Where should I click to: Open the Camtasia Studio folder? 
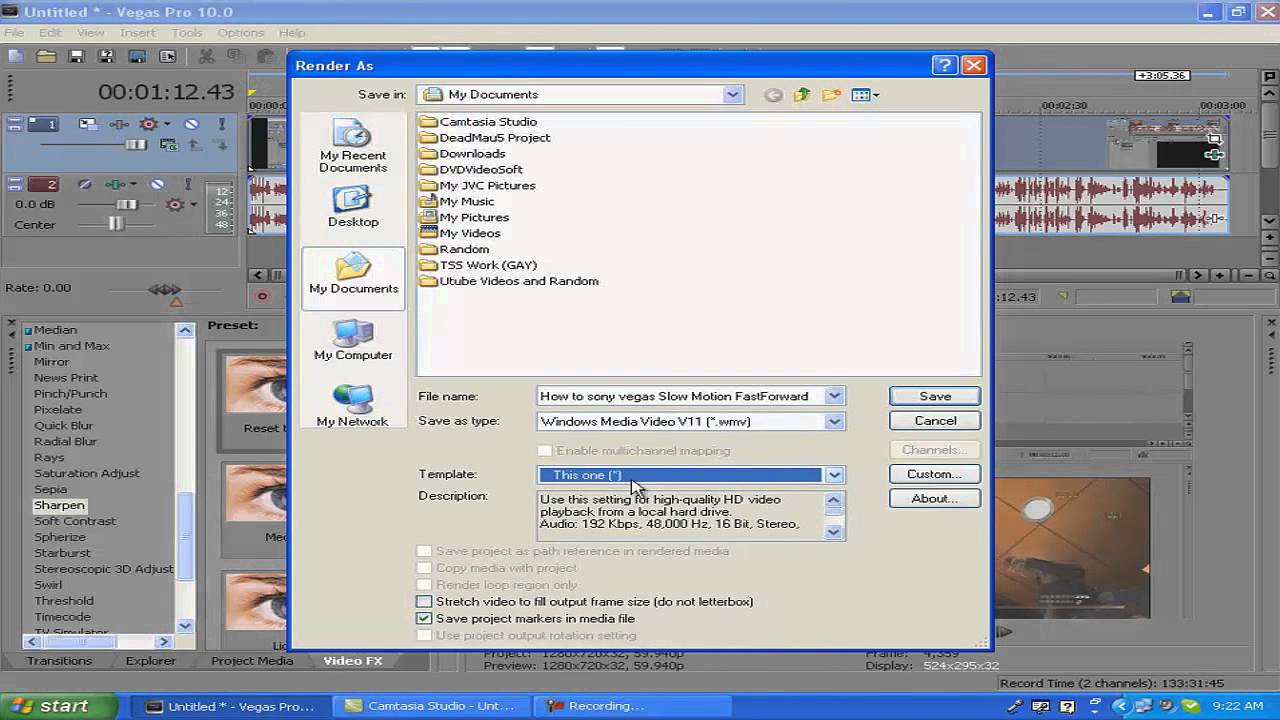478,122
